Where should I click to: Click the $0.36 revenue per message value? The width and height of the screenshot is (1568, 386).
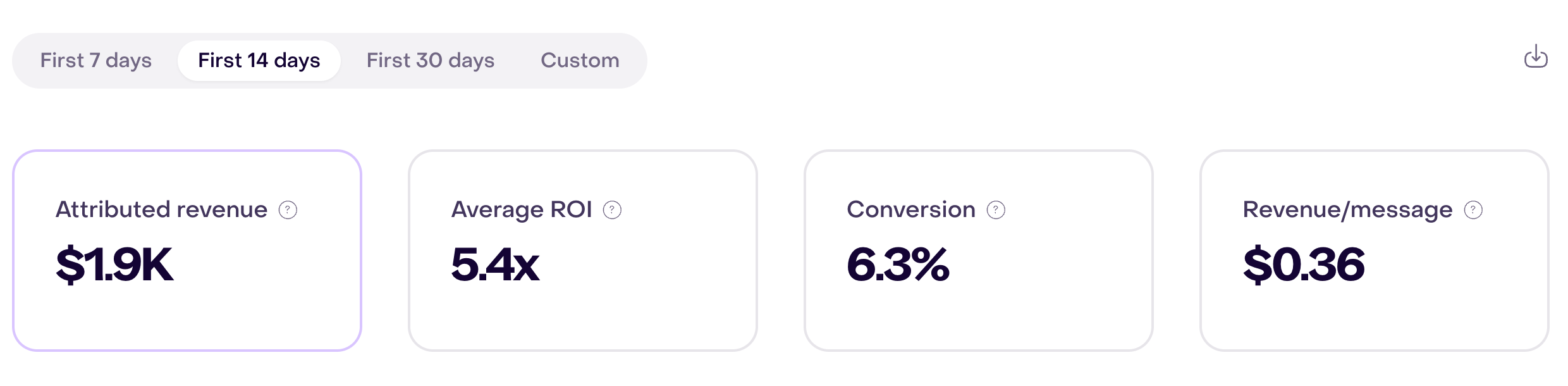coord(1304,265)
